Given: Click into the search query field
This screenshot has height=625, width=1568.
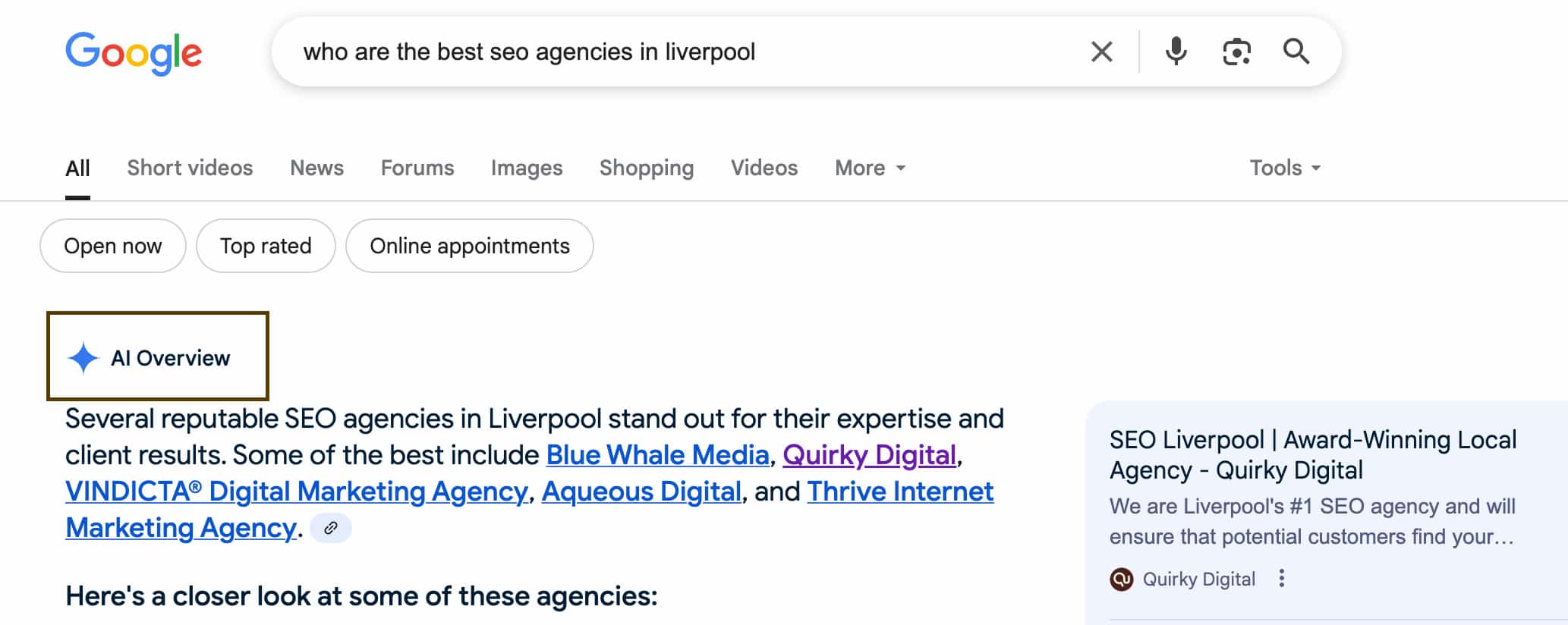Looking at the screenshot, I should click(x=683, y=52).
